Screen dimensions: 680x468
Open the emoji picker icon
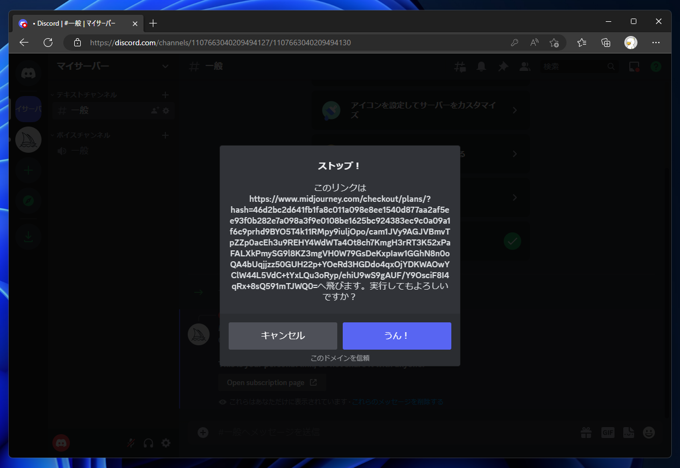tap(649, 432)
